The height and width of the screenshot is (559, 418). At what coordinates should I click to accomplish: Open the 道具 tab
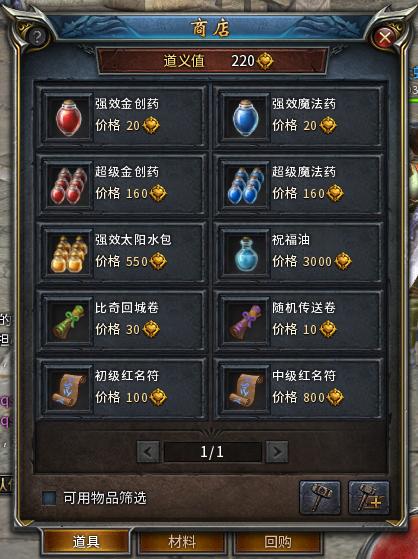coord(86,542)
